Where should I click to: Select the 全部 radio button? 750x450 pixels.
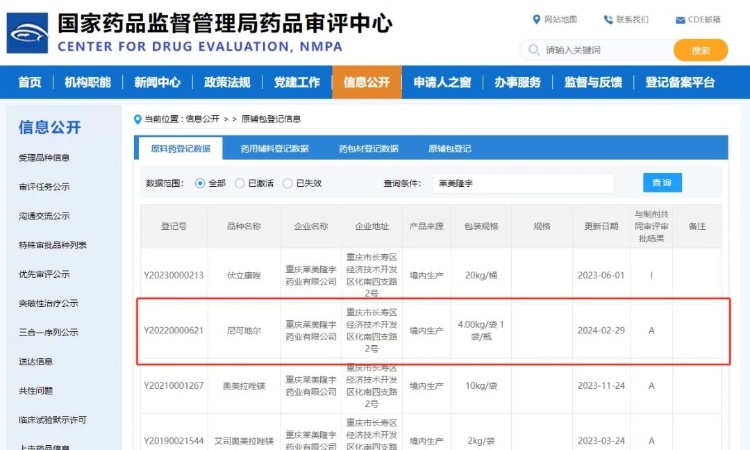[200, 183]
